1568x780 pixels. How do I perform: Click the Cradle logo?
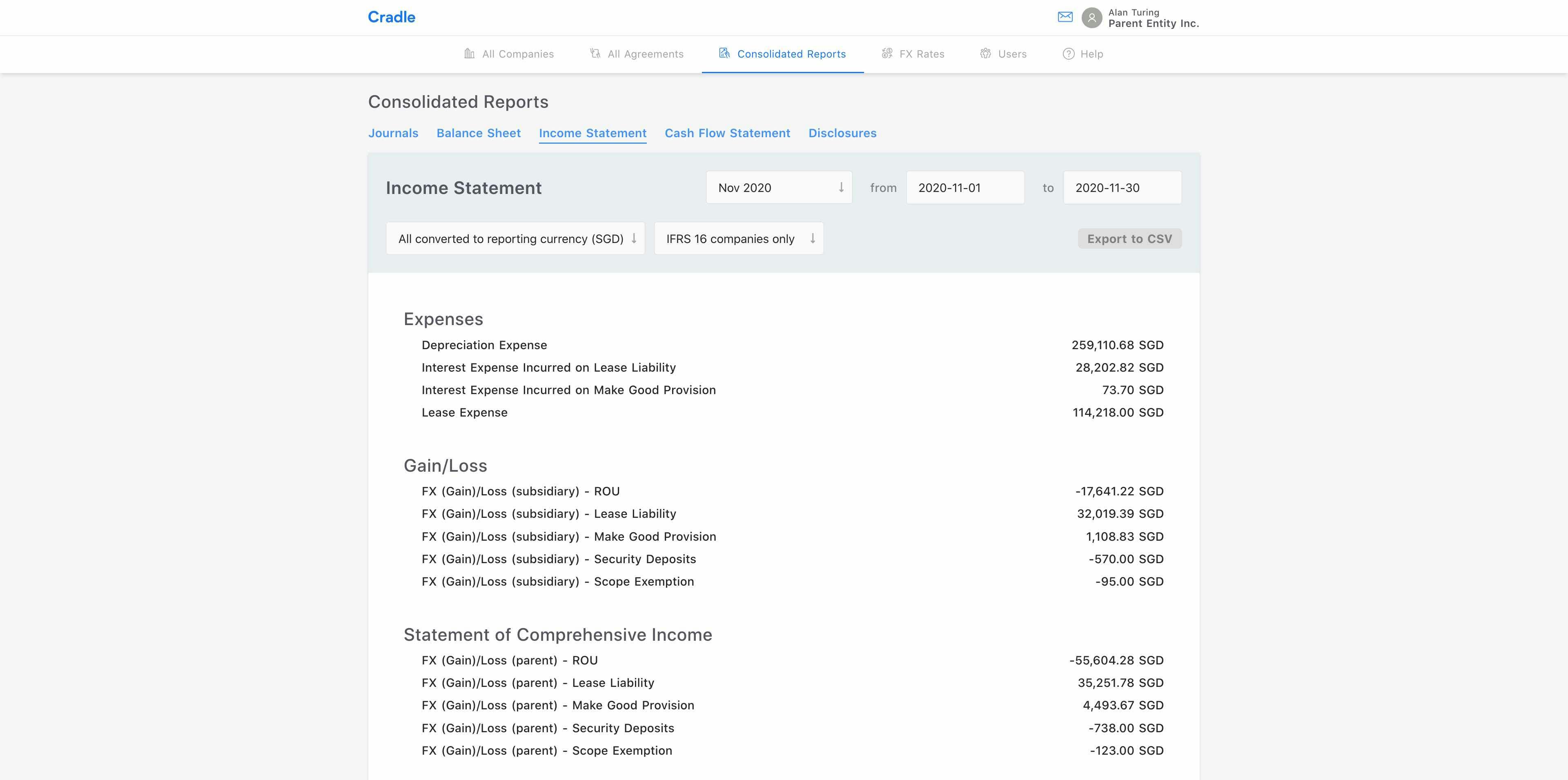point(392,17)
